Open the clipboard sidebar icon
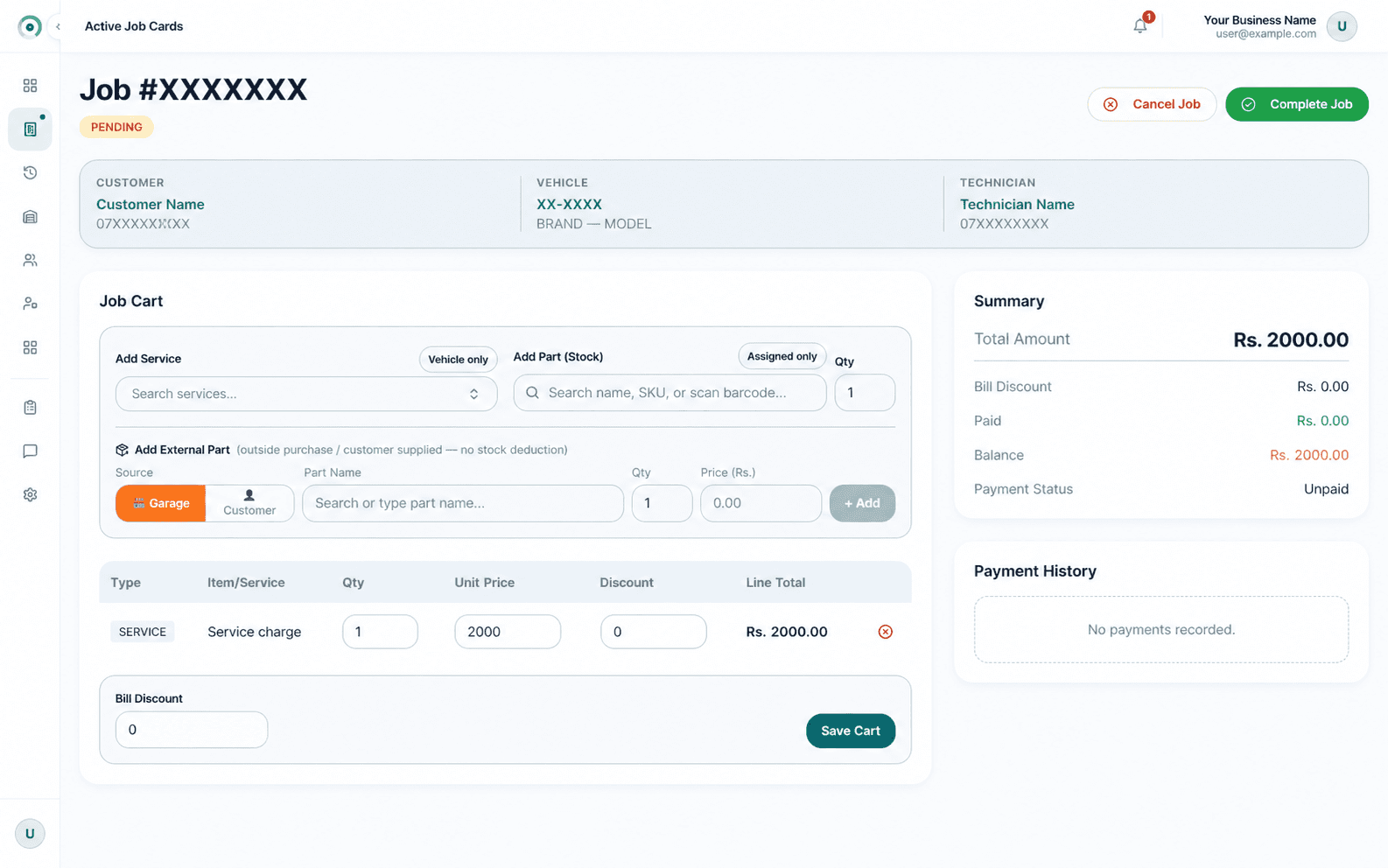This screenshot has width=1388, height=868. coord(30,407)
